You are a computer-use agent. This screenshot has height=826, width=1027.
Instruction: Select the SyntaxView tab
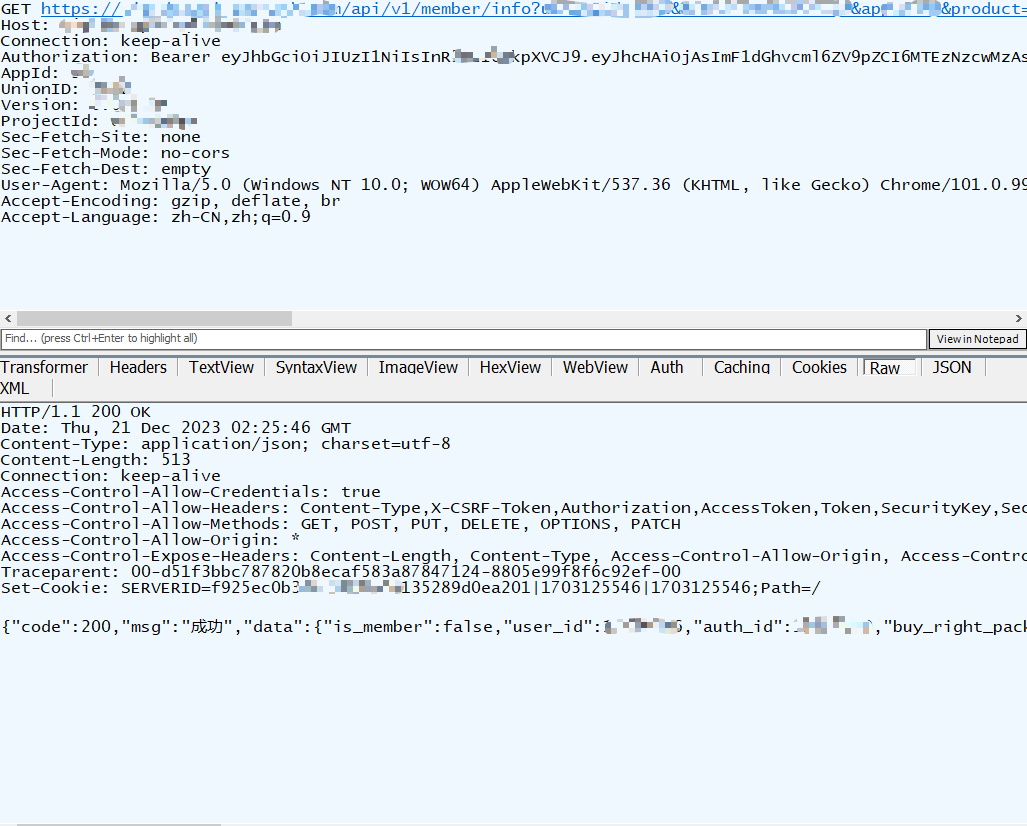click(316, 367)
